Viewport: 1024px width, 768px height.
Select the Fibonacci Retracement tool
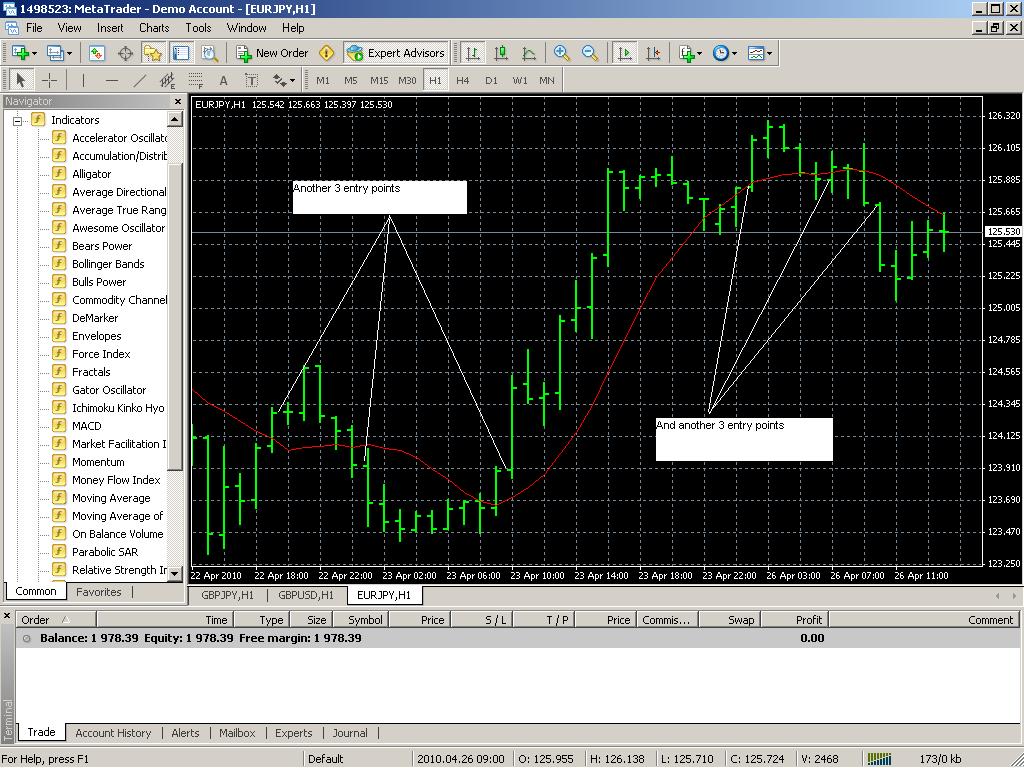pos(196,80)
